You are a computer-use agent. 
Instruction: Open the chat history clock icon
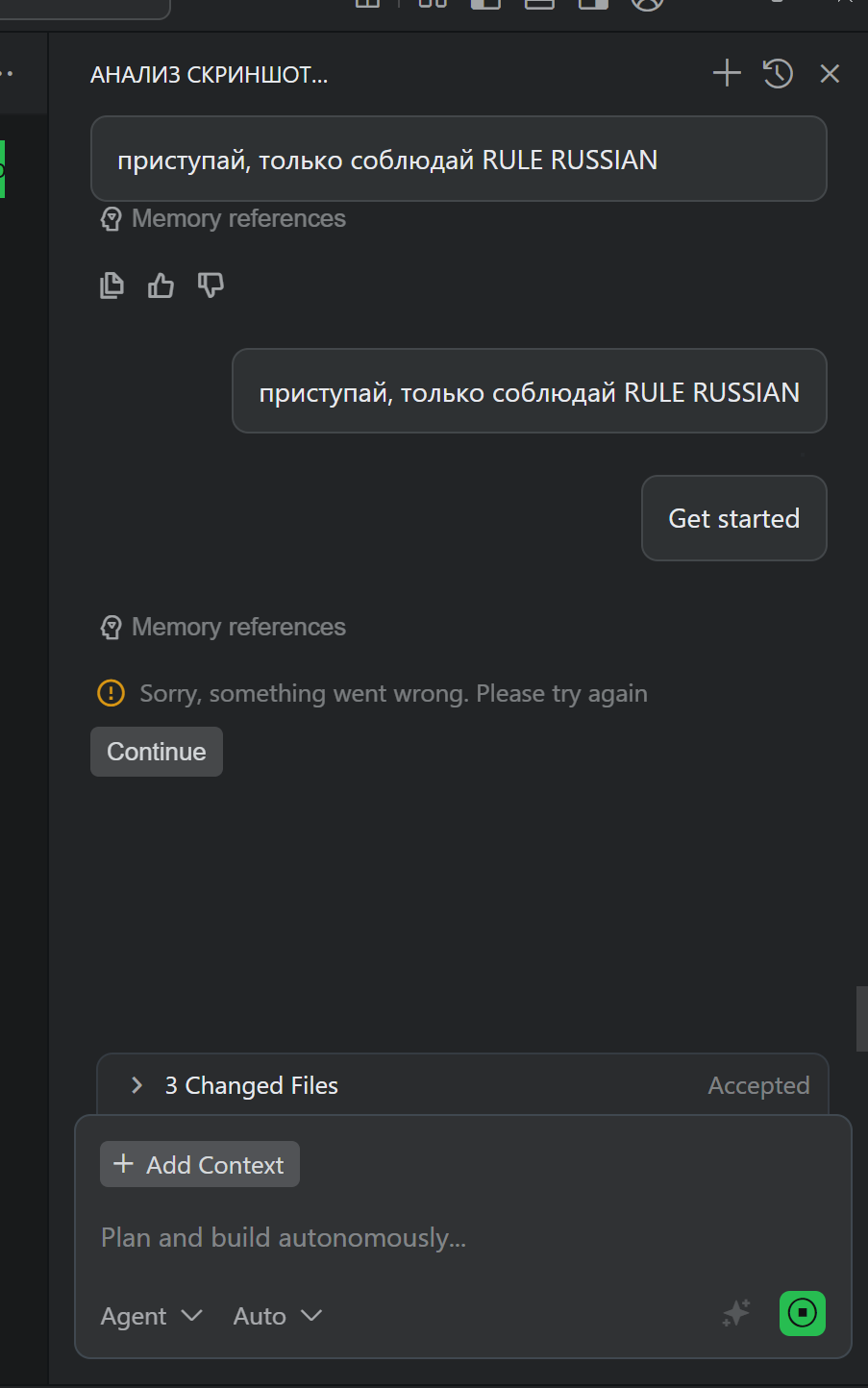click(778, 73)
